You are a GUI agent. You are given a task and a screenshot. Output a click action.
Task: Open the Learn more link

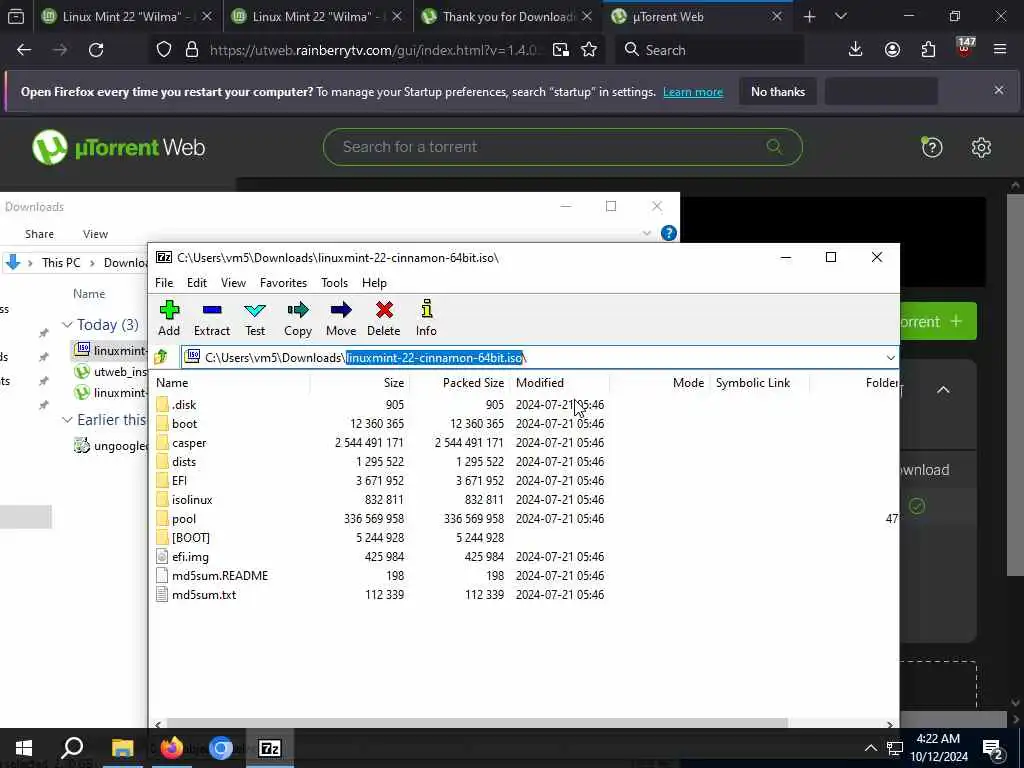693,92
